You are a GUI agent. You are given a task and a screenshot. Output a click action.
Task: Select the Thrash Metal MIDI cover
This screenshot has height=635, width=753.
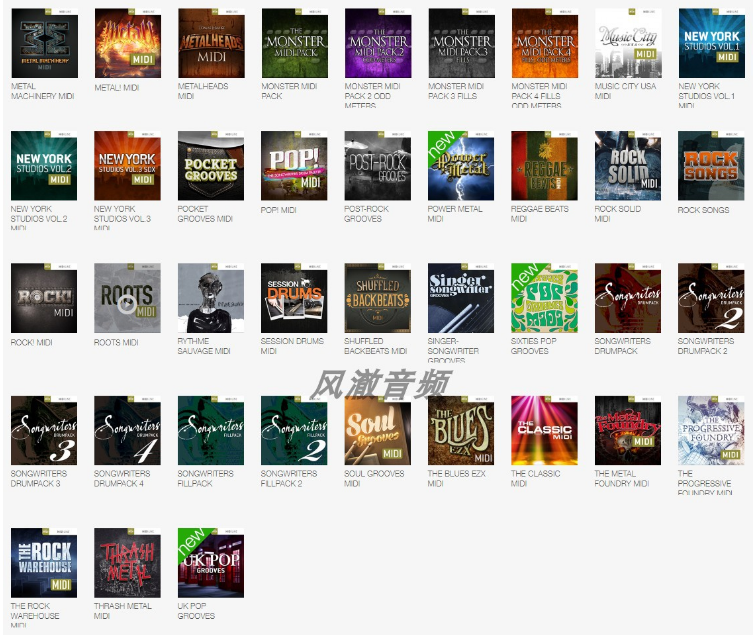(x=127, y=563)
